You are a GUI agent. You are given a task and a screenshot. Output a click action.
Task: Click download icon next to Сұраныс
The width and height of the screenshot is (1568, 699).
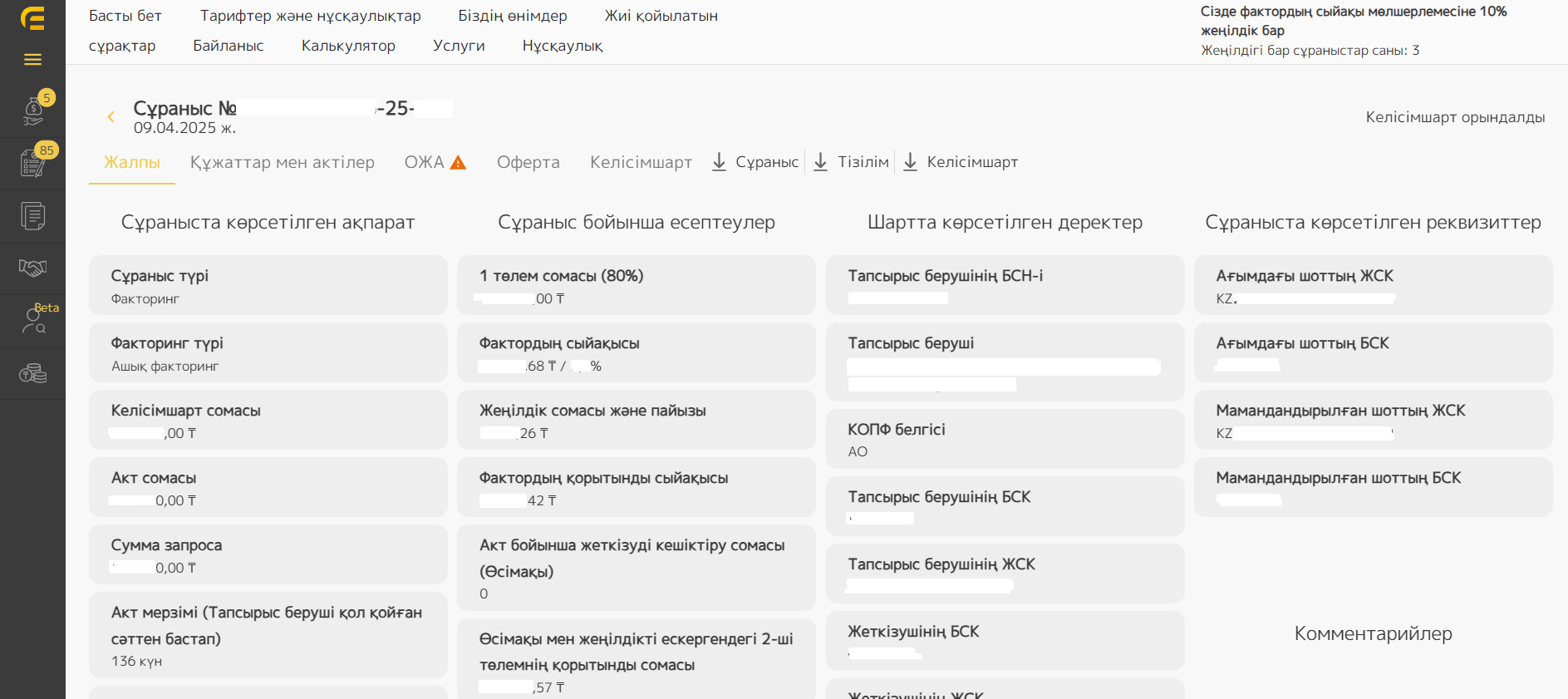coord(720,162)
